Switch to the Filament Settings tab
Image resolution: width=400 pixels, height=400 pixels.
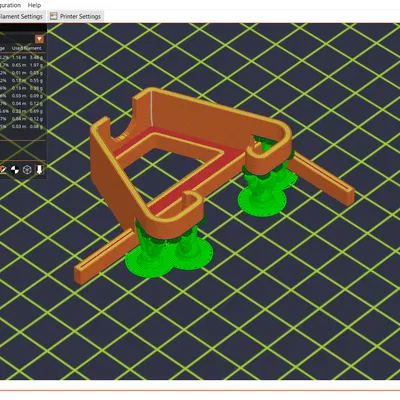22,16
